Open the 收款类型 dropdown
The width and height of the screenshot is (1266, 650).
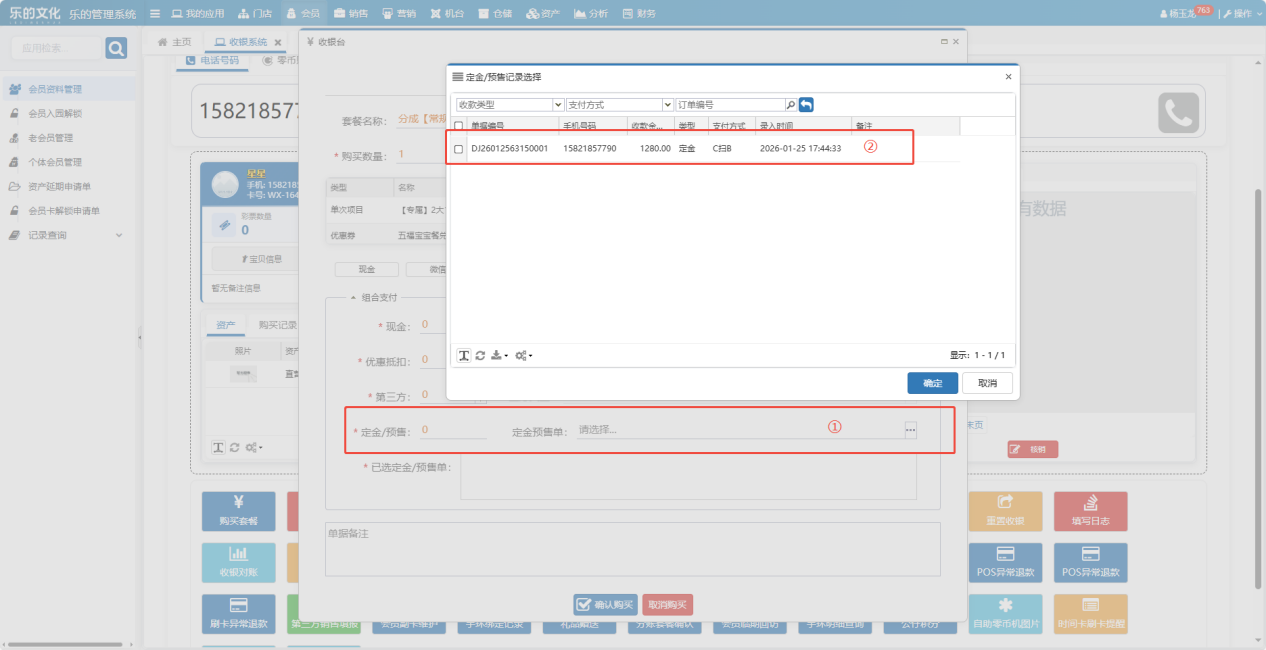coord(510,105)
